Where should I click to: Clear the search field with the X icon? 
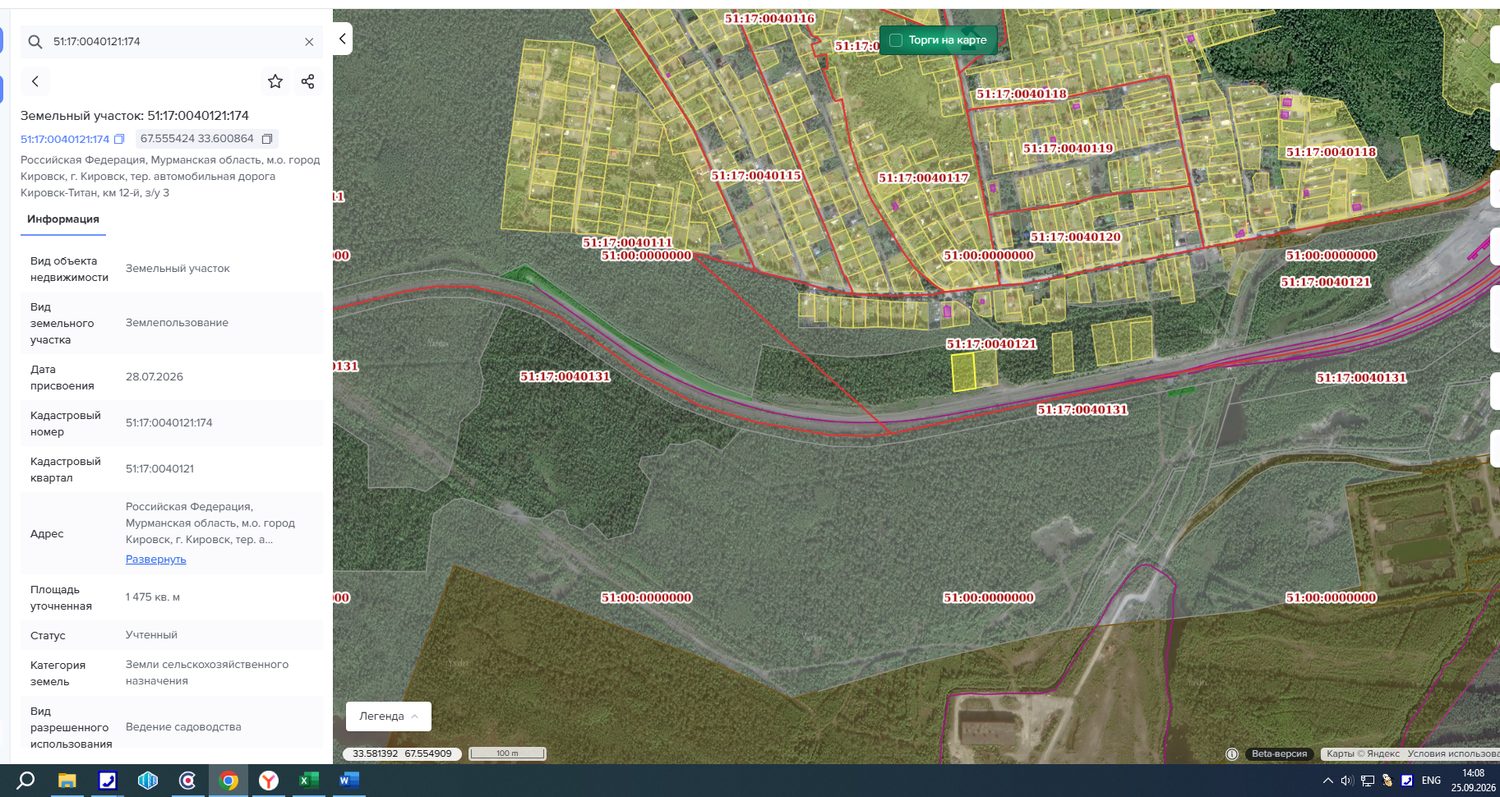pos(309,42)
